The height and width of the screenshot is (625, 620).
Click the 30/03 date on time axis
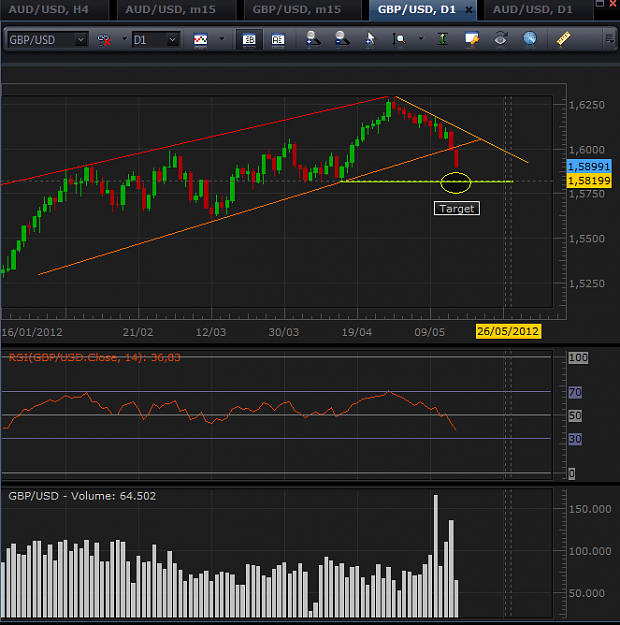coord(283,332)
